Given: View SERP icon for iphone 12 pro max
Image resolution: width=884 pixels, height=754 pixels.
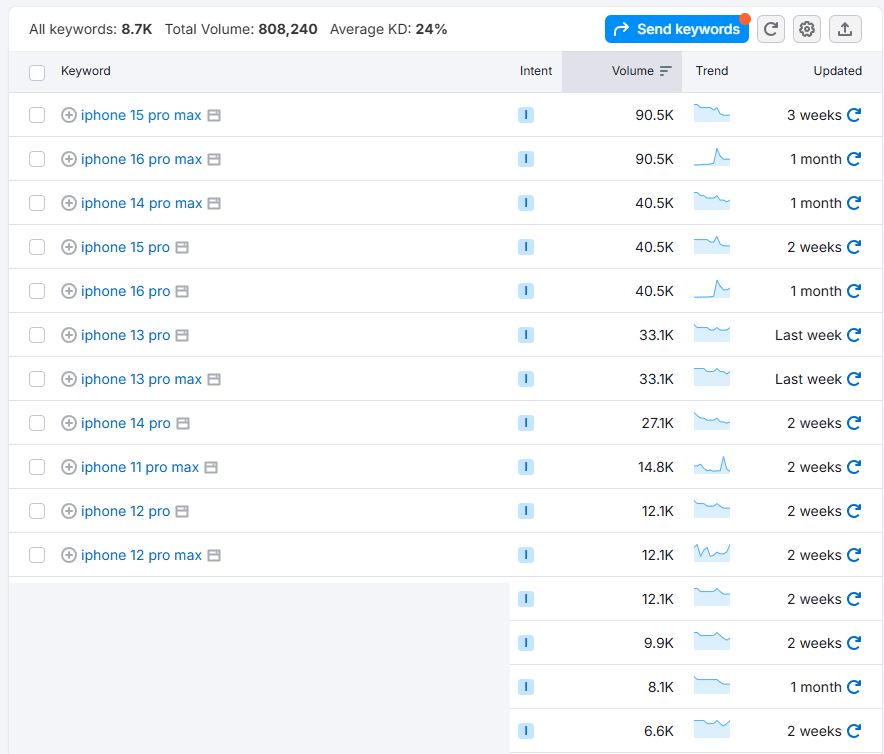Looking at the screenshot, I should click(x=214, y=555).
